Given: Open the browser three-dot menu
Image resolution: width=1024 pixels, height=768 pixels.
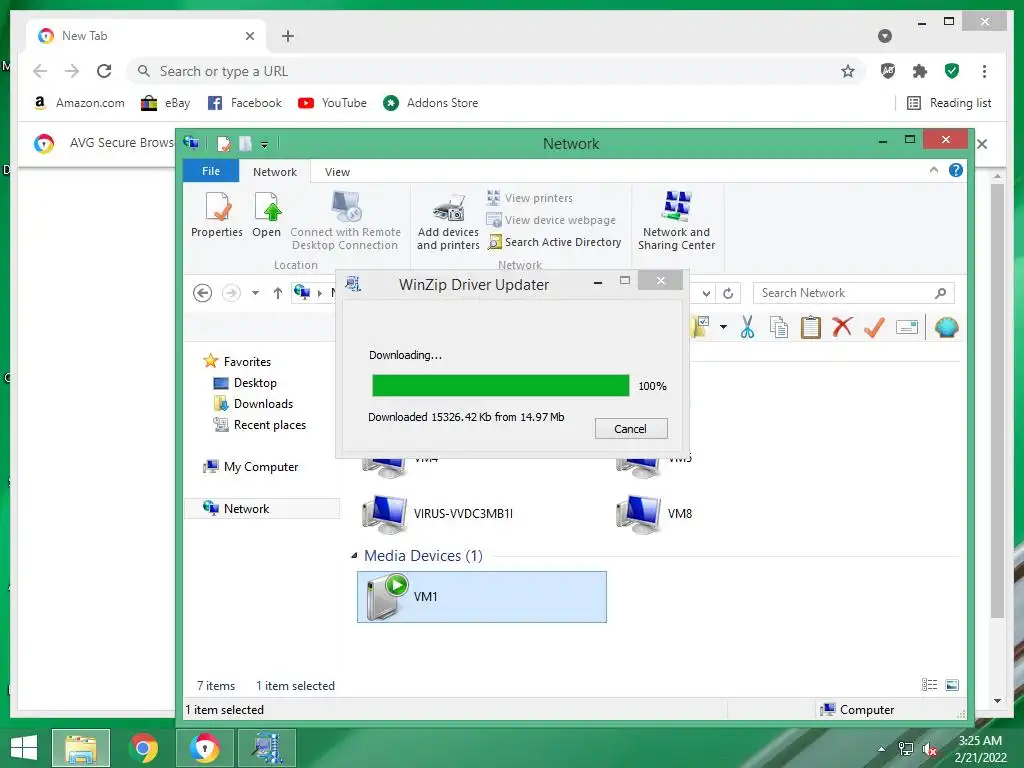Looking at the screenshot, I should (x=984, y=71).
